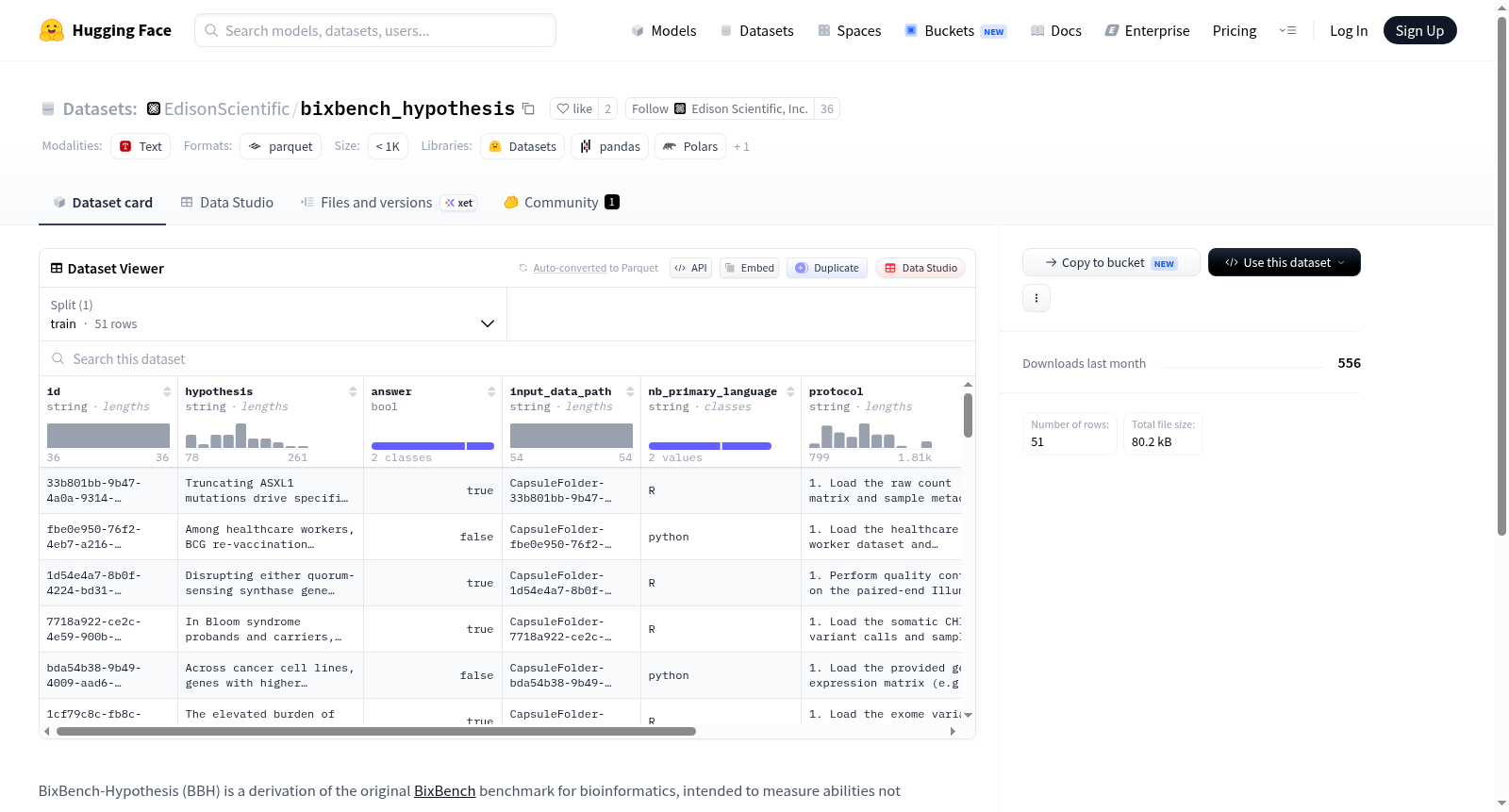Screen dimensions: 1509x812
Task: Sort the hypothesis column
Action: pyautogui.click(x=353, y=391)
